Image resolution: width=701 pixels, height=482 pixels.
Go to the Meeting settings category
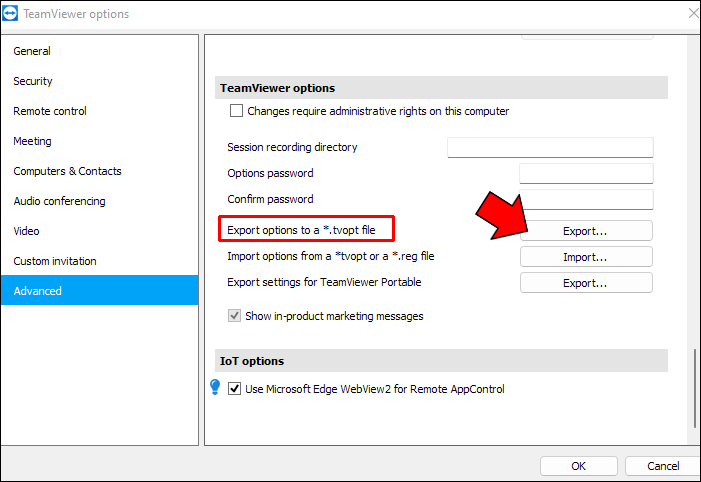pyautogui.click(x=32, y=141)
